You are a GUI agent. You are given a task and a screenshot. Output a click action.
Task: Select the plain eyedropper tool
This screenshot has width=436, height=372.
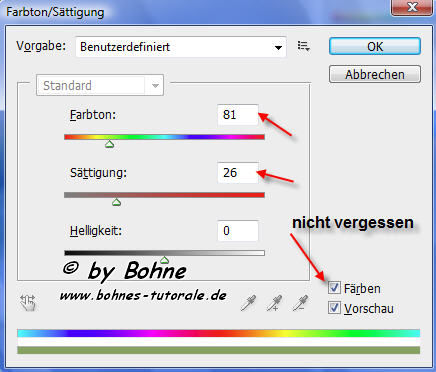248,303
